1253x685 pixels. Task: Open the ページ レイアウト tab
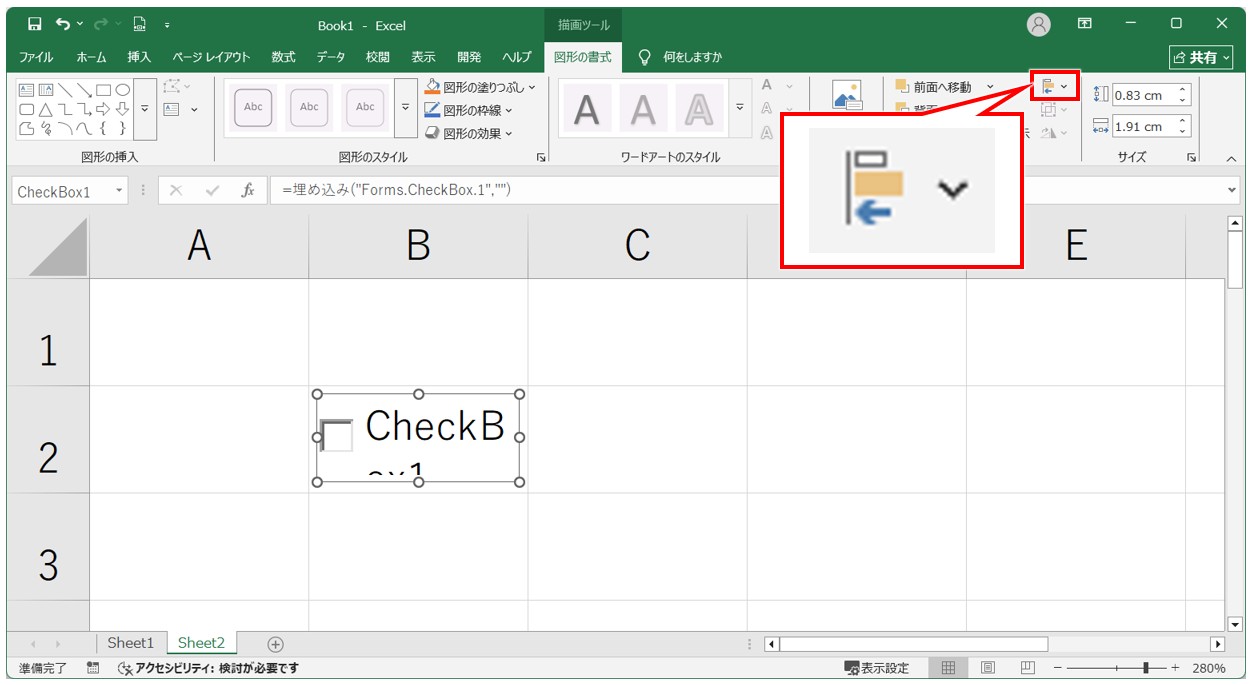pyautogui.click(x=211, y=57)
